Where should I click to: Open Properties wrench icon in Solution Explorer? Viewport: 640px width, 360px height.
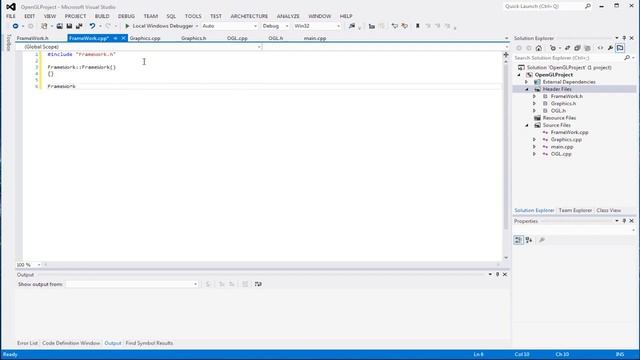610,48
